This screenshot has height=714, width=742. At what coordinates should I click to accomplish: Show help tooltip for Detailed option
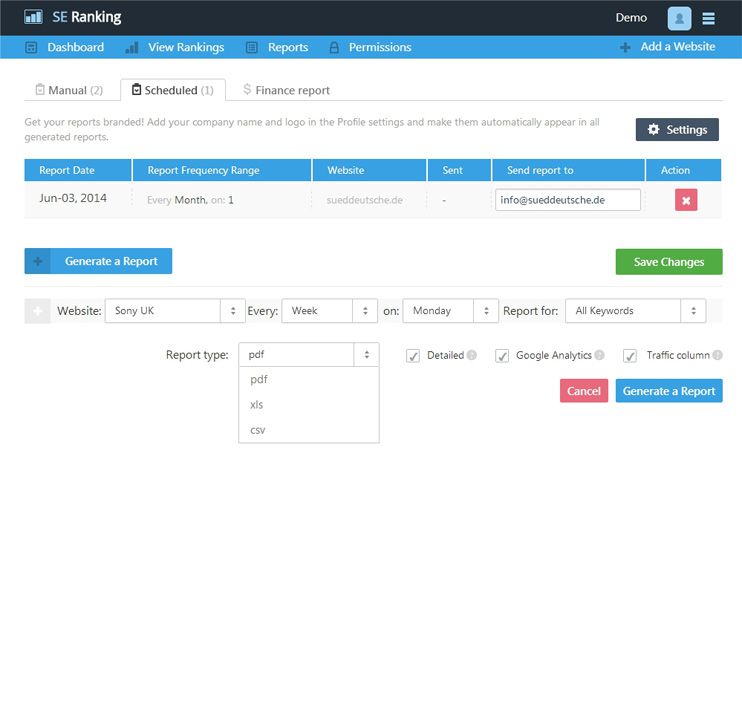coord(471,355)
